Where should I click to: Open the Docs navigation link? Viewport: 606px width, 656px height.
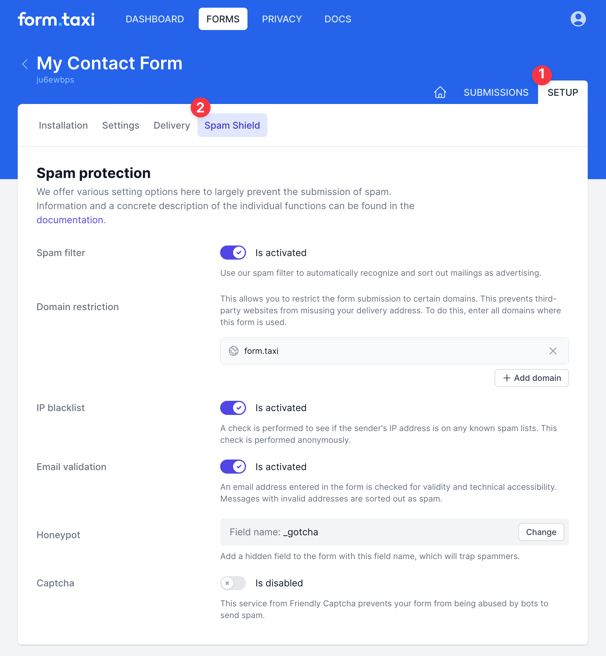click(x=338, y=19)
